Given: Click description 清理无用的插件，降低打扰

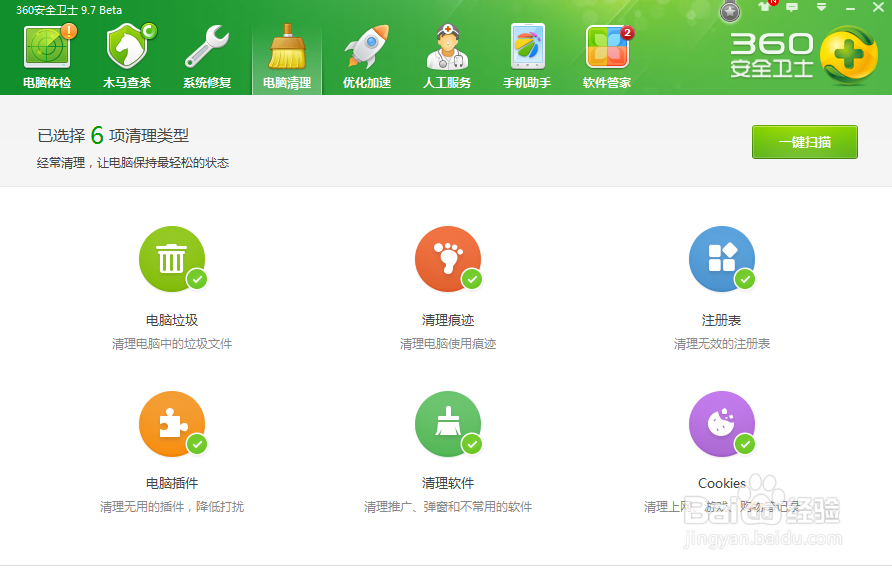Looking at the screenshot, I should 172,506.
